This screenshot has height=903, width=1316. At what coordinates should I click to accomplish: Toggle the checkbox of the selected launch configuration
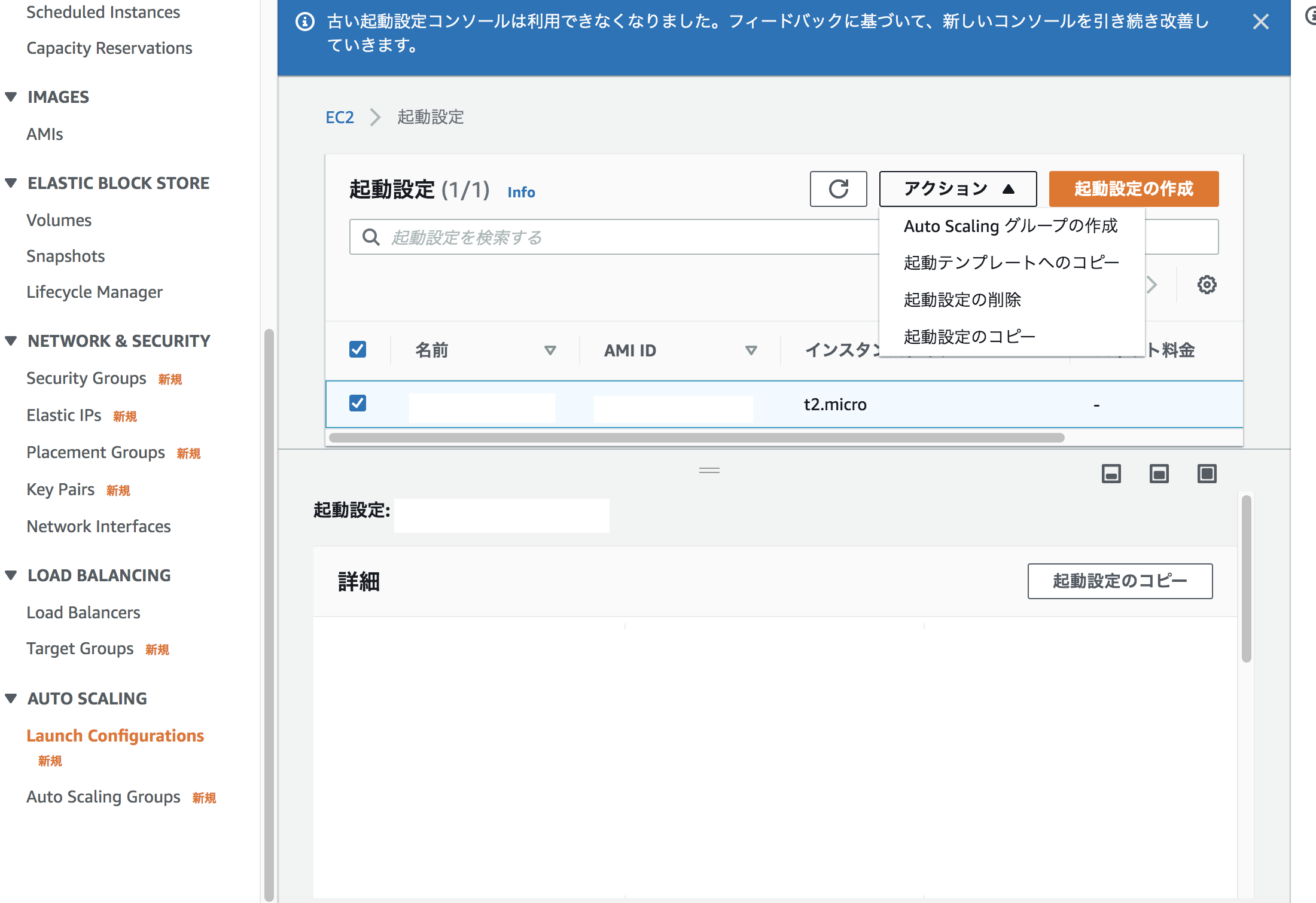click(x=357, y=404)
